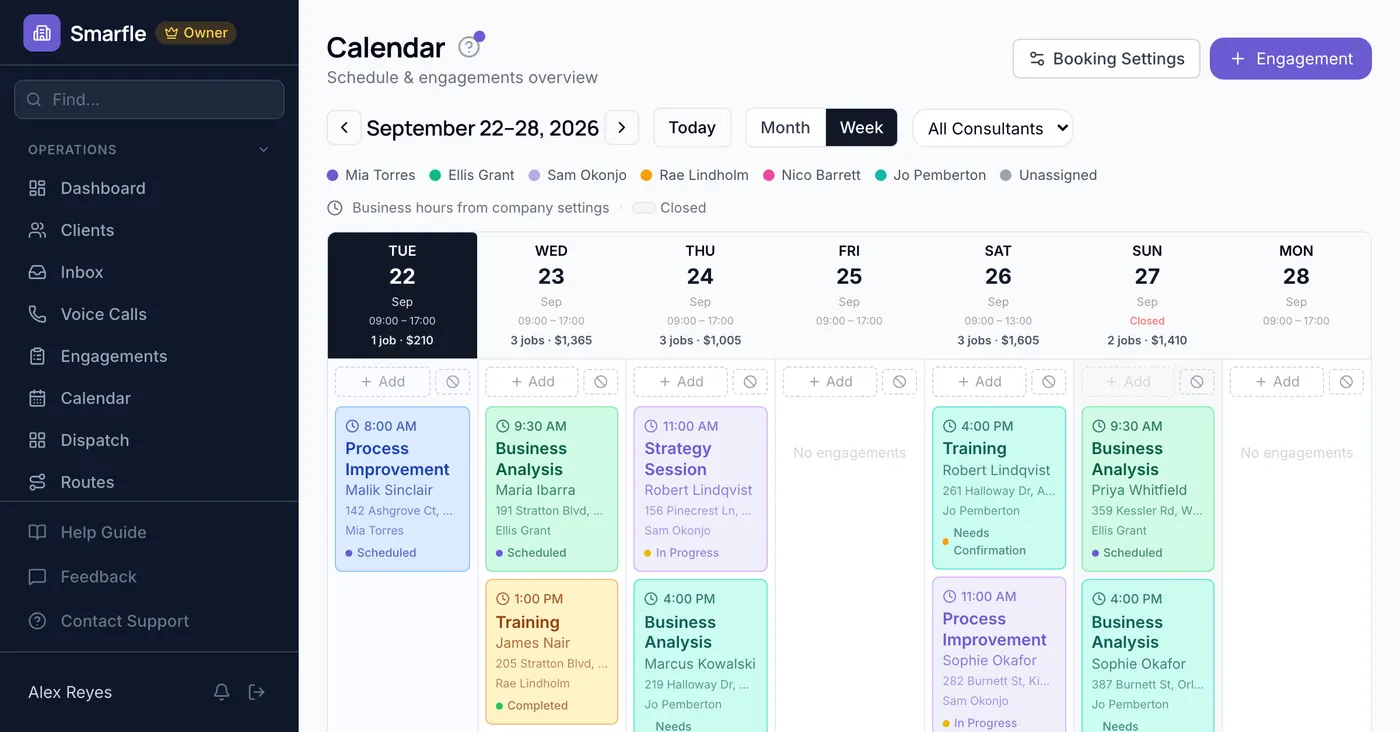Block Tuesday 22 with the ban icon
Image resolution: width=1400 pixels, height=732 pixels.
click(x=453, y=382)
